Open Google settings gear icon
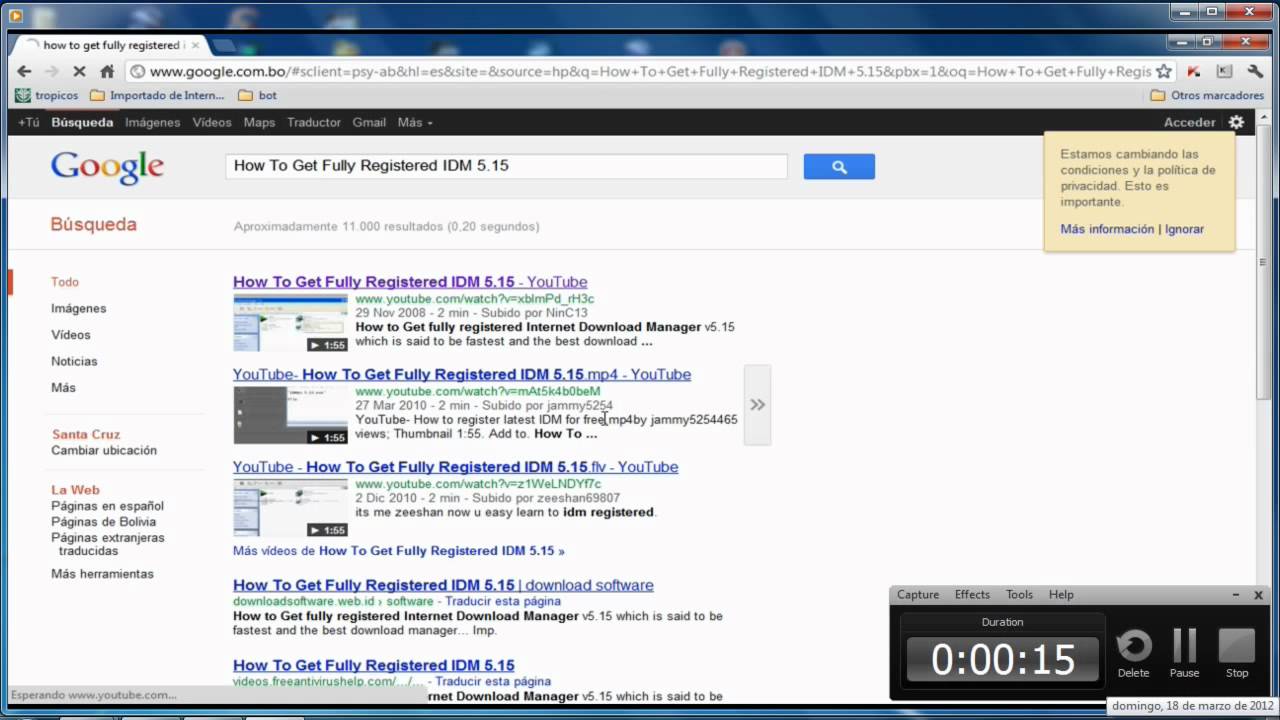 pos(1236,122)
